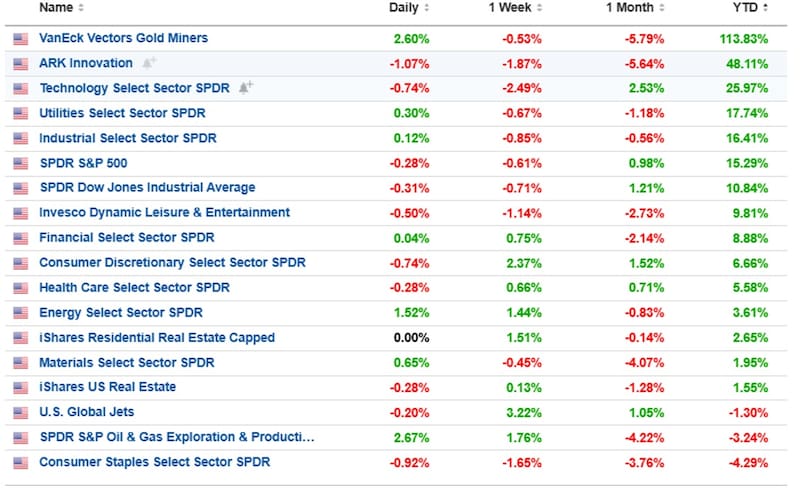Click the US flag beside Energy Select Sector SPDR
The height and width of the screenshot is (495, 800).
coord(21,313)
